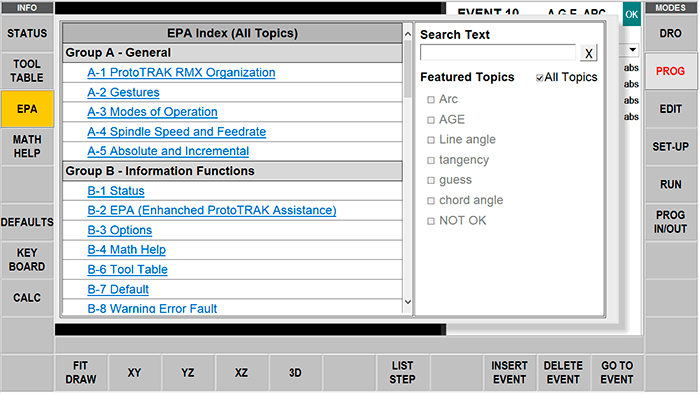This screenshot has width=700, height=394.
Task: Open the TOOL TABLE
Action: 27,71
